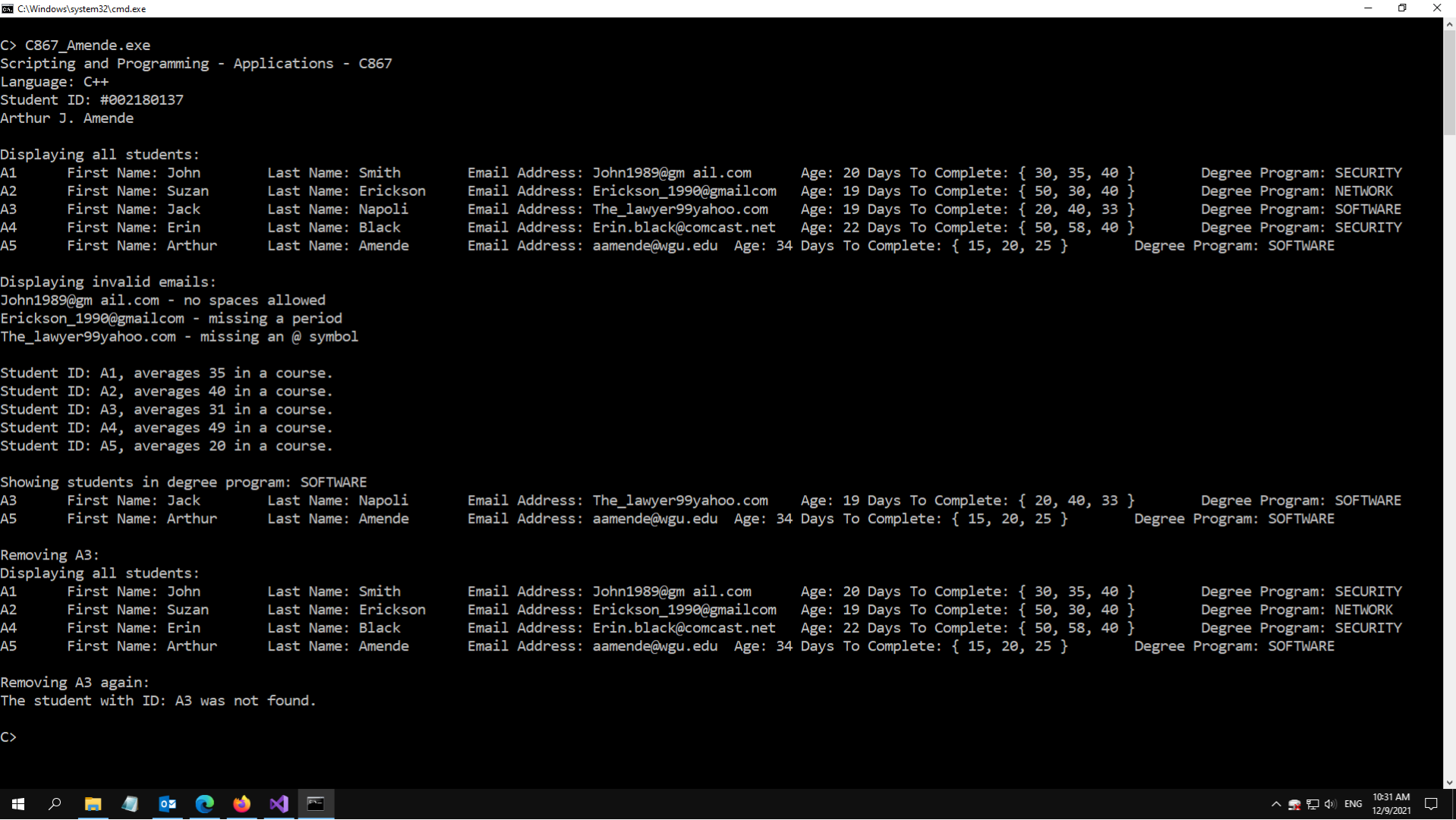Open the notepad-style app on the taskbar
Image resolution: width=1456 pixels, height=820 pixels.
(x=130, y=803)
